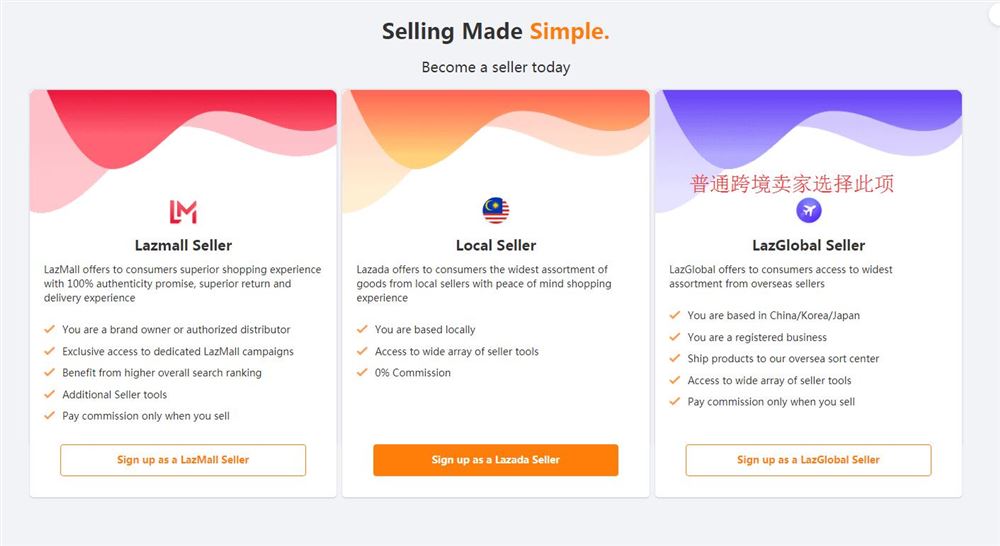Click the red Chinese annotation text
This screenshot has height=546, width=1000.
point(791,184)
